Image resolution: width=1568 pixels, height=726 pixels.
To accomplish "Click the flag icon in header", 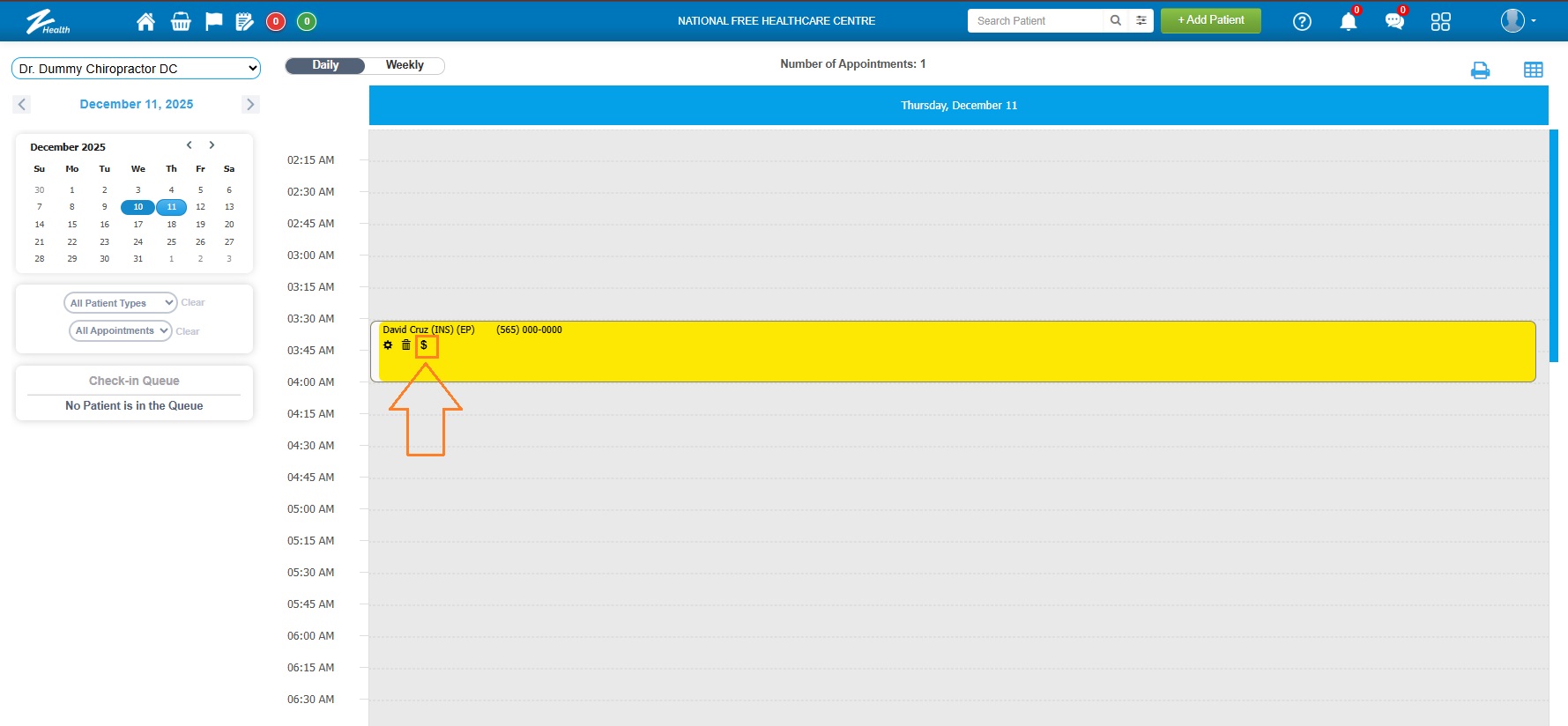I will click(213, 21).
